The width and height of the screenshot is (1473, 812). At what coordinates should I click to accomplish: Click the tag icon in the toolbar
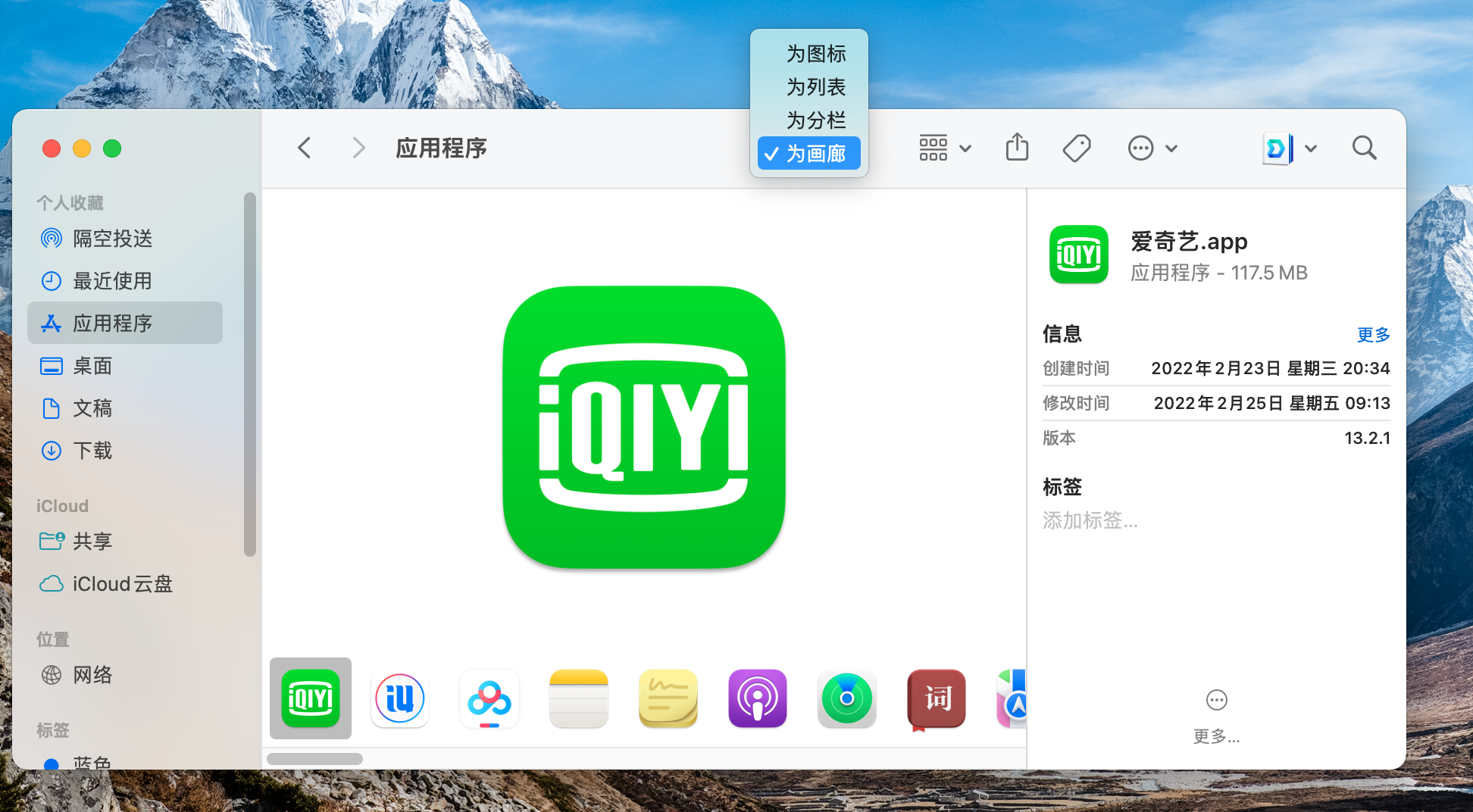(x=1076, y=148)
